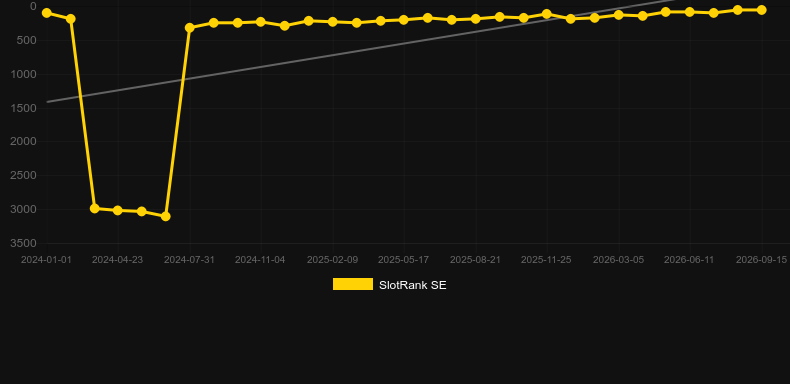Image resolution: width=790 pixels, height=384 pixels.
Task: Click the 1000 y-axis label
Action: point(24,74)
